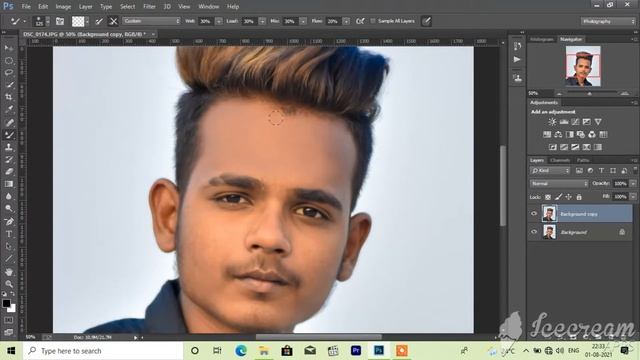Screen dimensions: 640x360
Task: Toggle lock image pixels
Action: point(558,197)
